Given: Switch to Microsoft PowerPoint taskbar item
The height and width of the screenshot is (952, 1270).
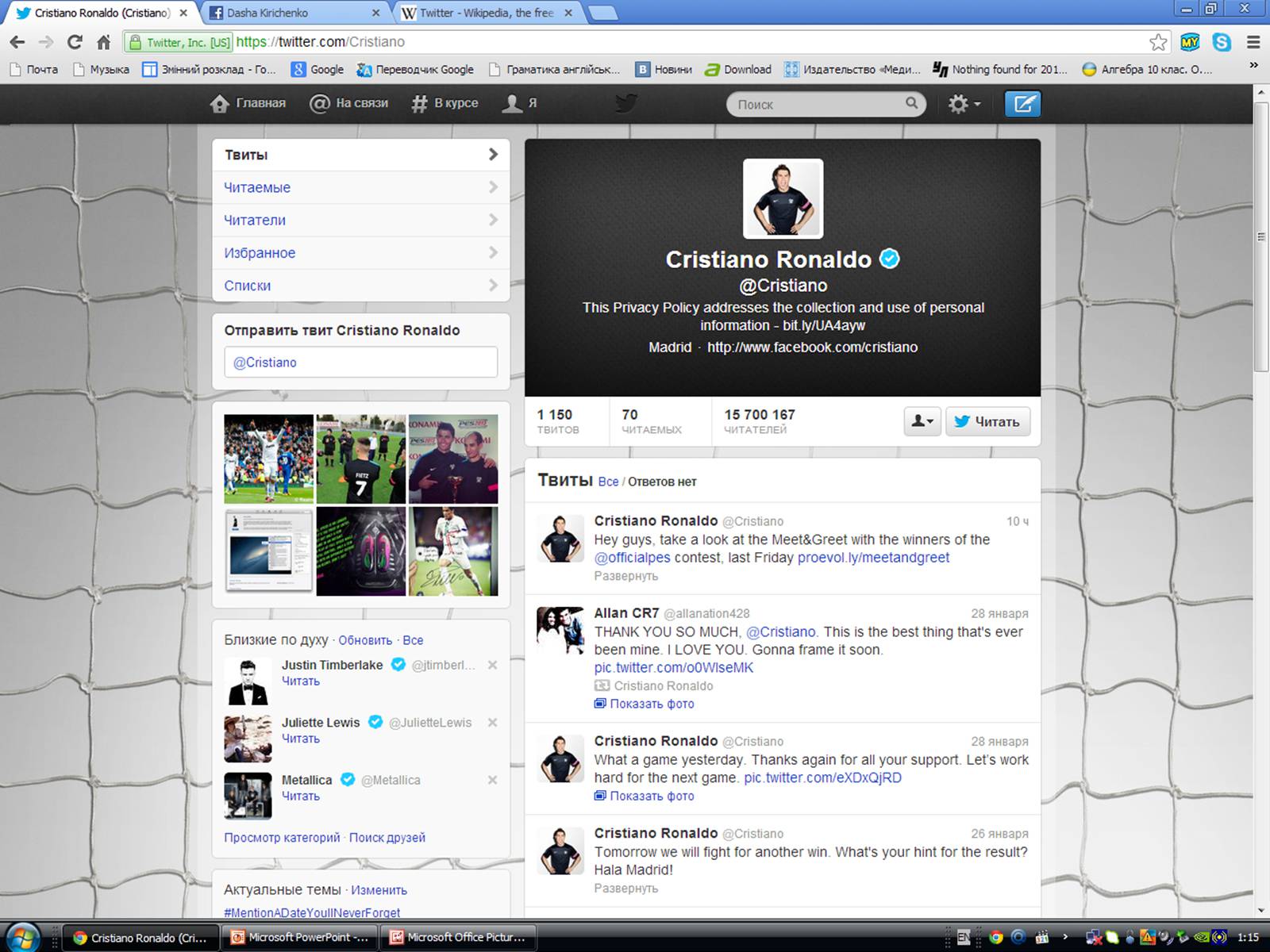Looking at the screenshot, I should (299, 937).
